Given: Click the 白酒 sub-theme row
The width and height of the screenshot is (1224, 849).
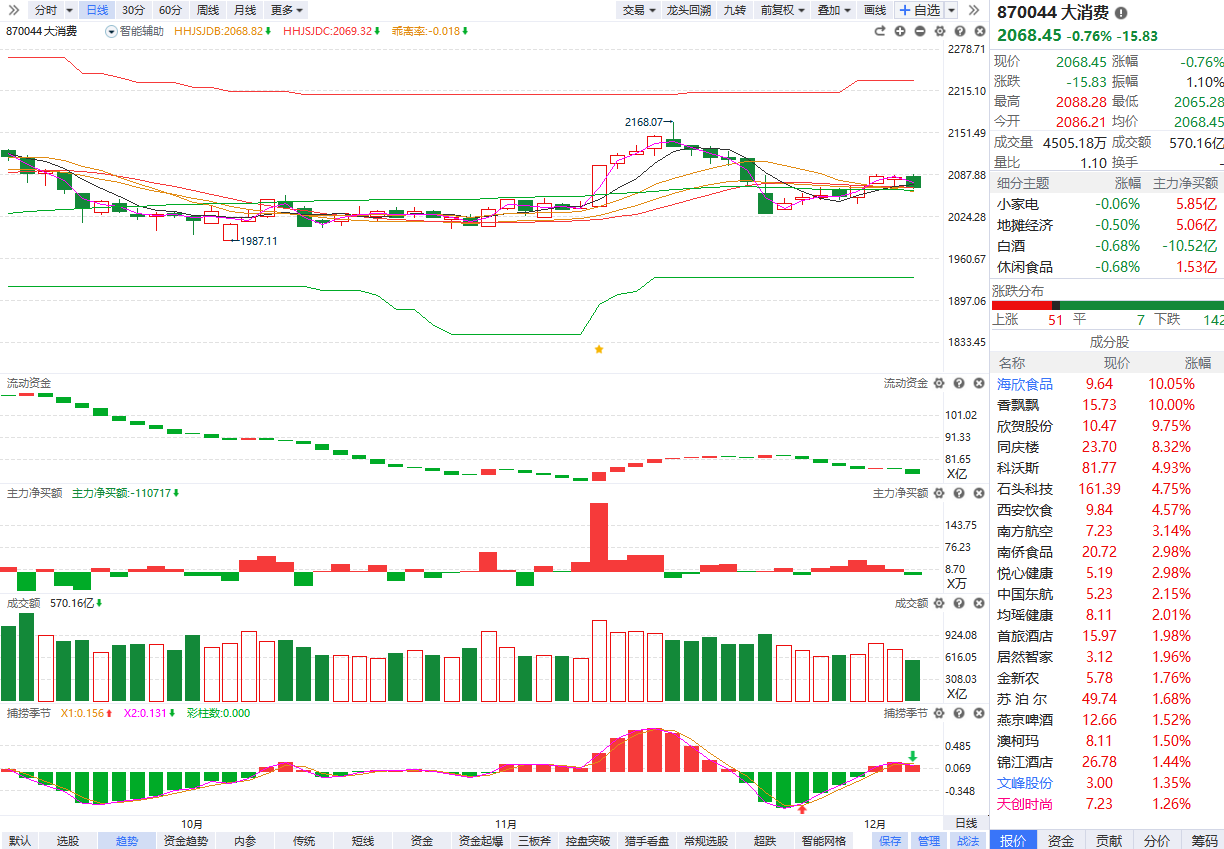Looking at the screenshot, I should (x=1107, y=246).
